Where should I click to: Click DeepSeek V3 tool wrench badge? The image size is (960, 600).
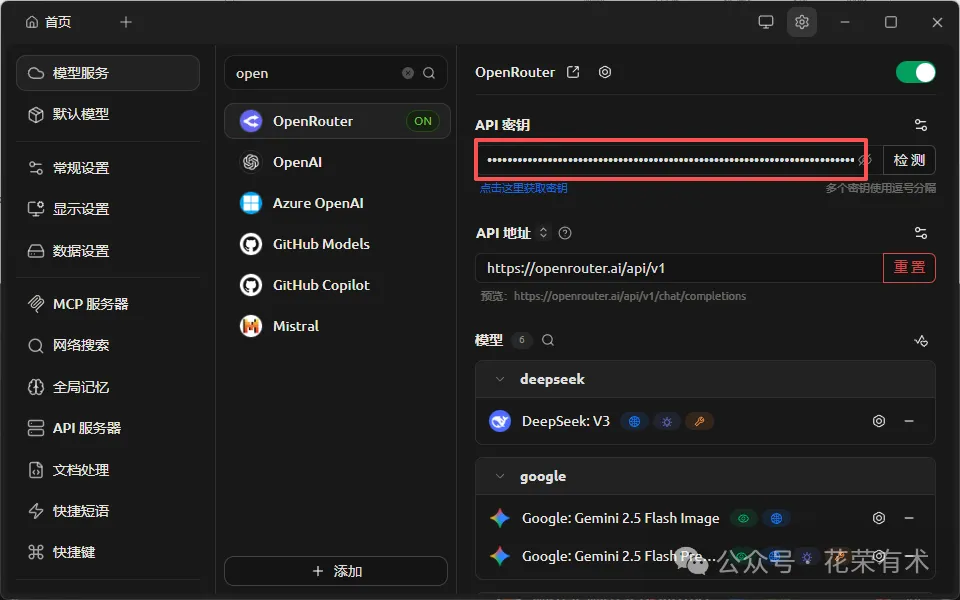tap(699, 421)
